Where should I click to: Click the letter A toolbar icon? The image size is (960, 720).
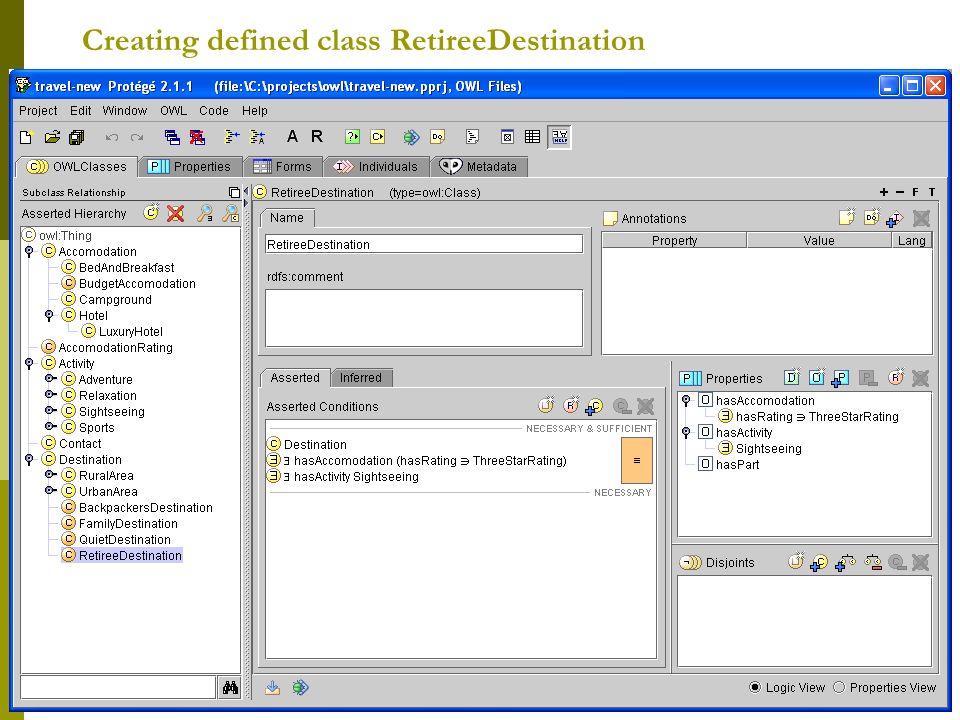tap(292, 137)
